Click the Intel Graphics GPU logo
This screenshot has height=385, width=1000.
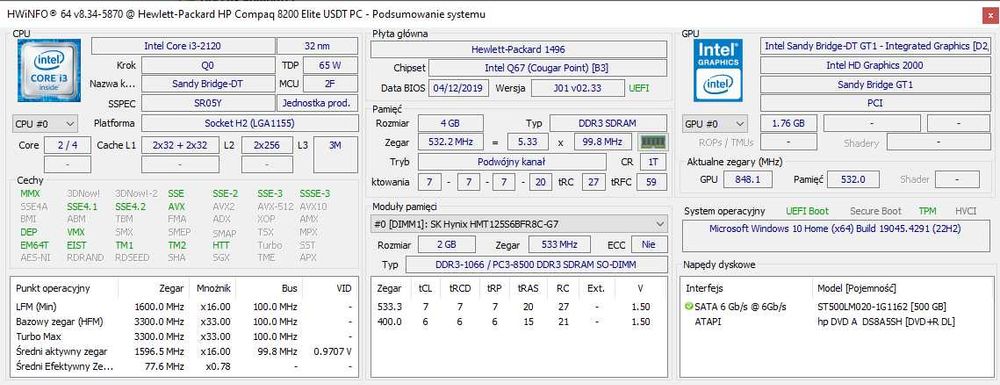719,70
